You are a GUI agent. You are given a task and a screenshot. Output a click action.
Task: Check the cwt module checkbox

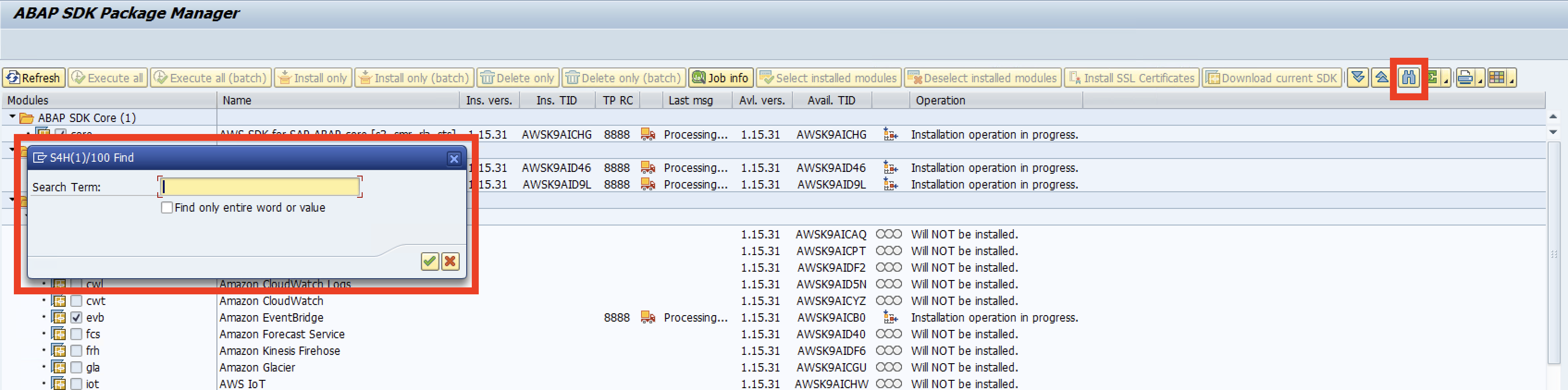(x=76, y=301)
